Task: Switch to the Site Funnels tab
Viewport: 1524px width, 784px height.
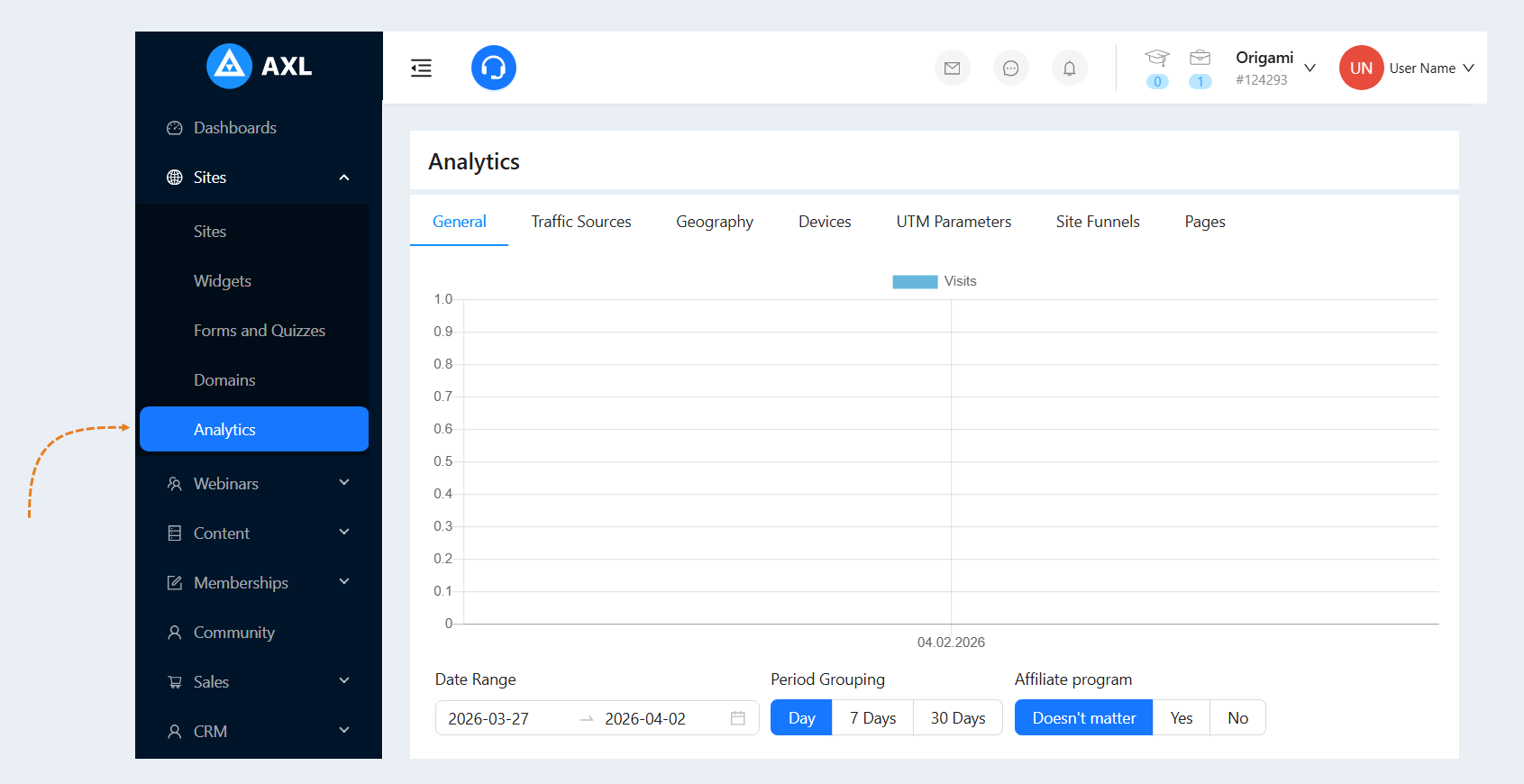Action: coord(1098,222)
